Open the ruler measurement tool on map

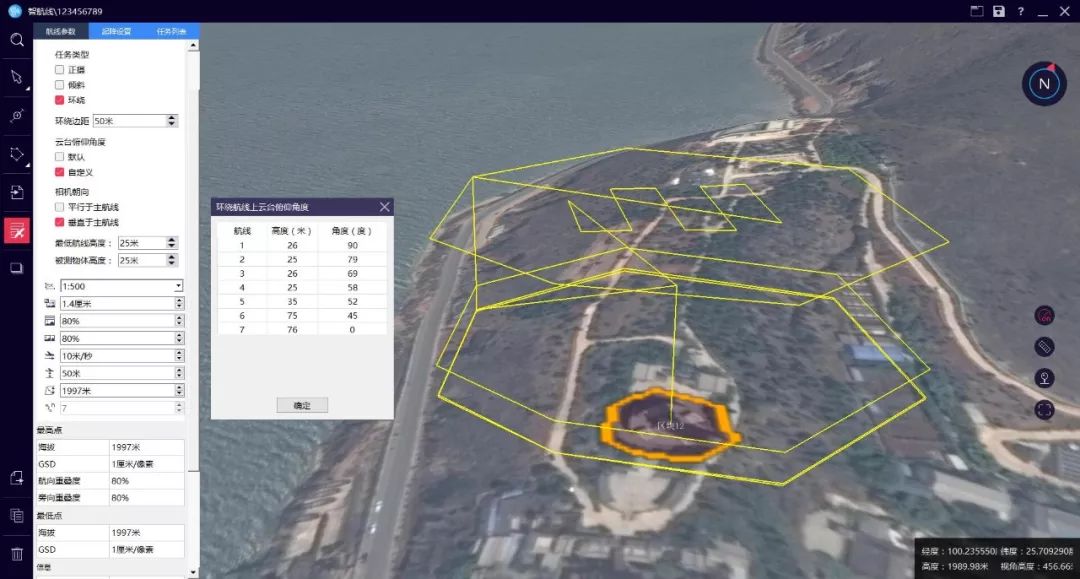point(1044,347)
